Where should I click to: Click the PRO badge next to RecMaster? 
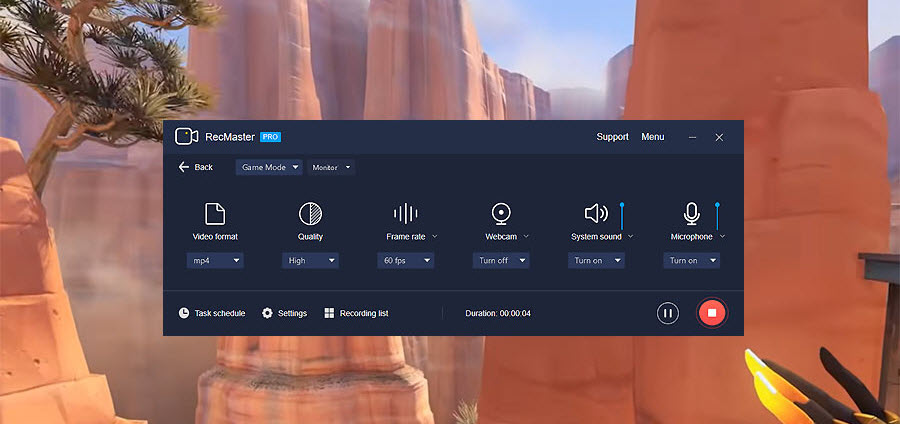point(270,137)
